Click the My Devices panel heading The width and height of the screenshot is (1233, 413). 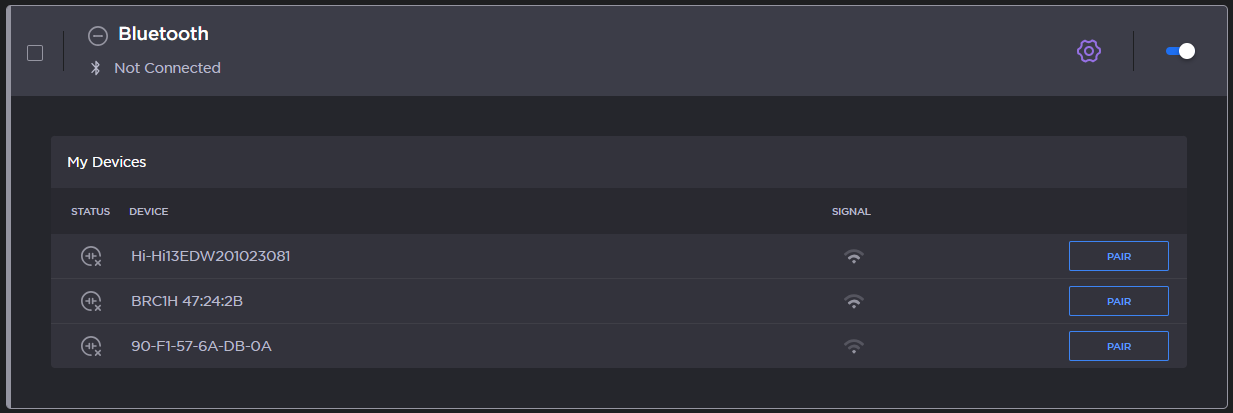tap(107, 161)
